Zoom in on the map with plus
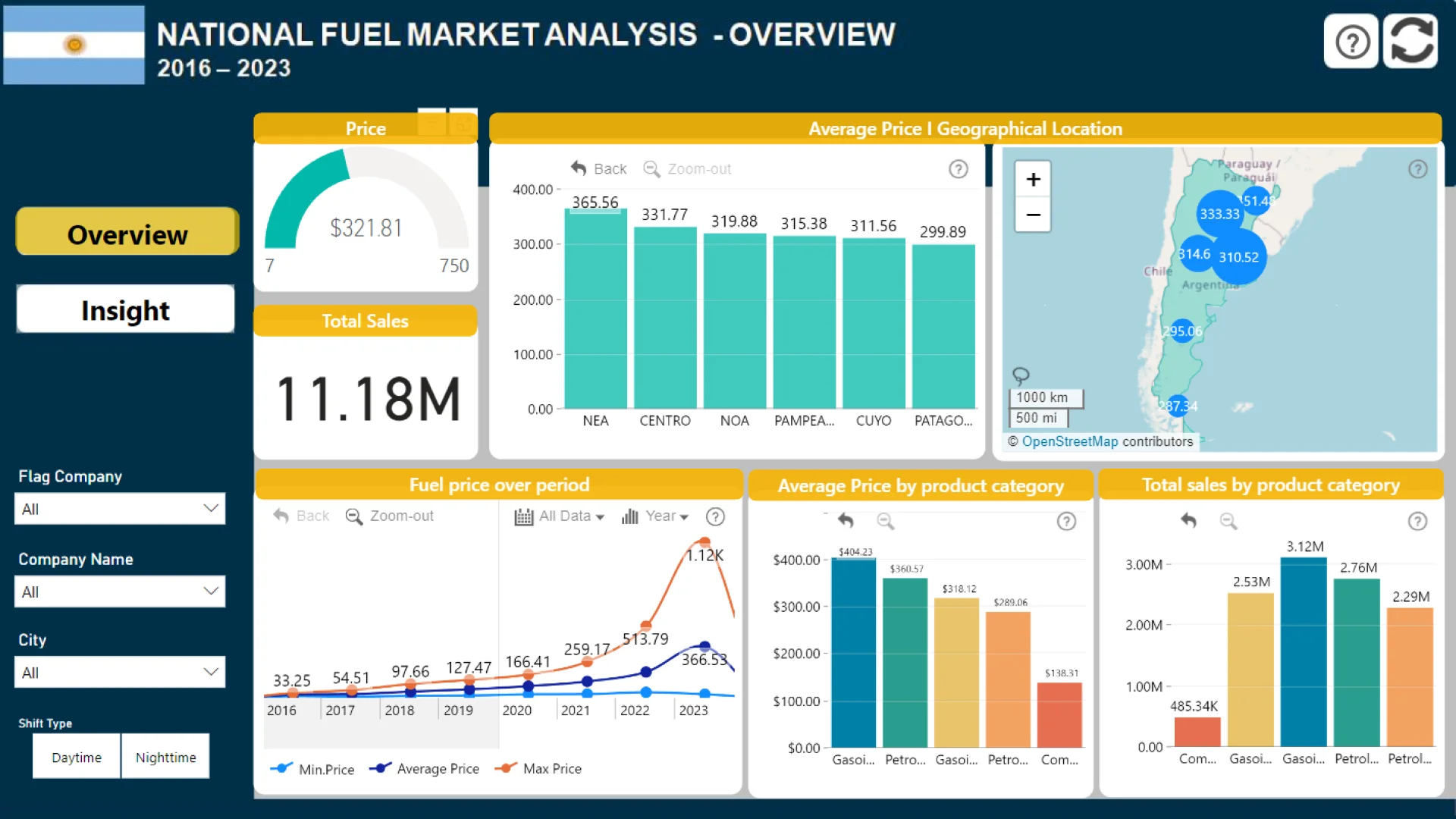This screenshot has width=1456, height=819. (1033, 180)
